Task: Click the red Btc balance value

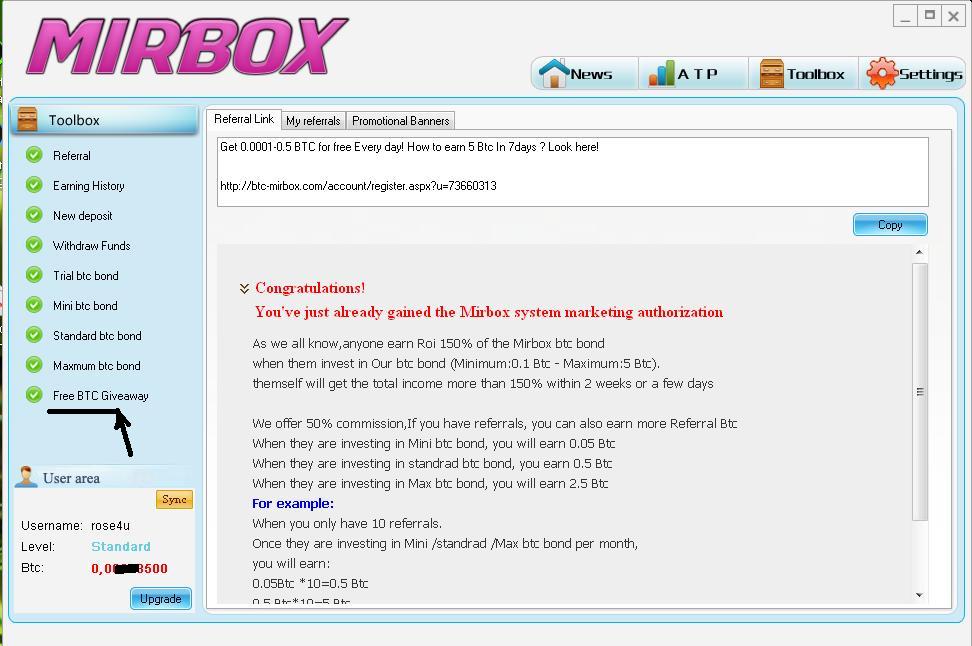Action: click(130, 569)
